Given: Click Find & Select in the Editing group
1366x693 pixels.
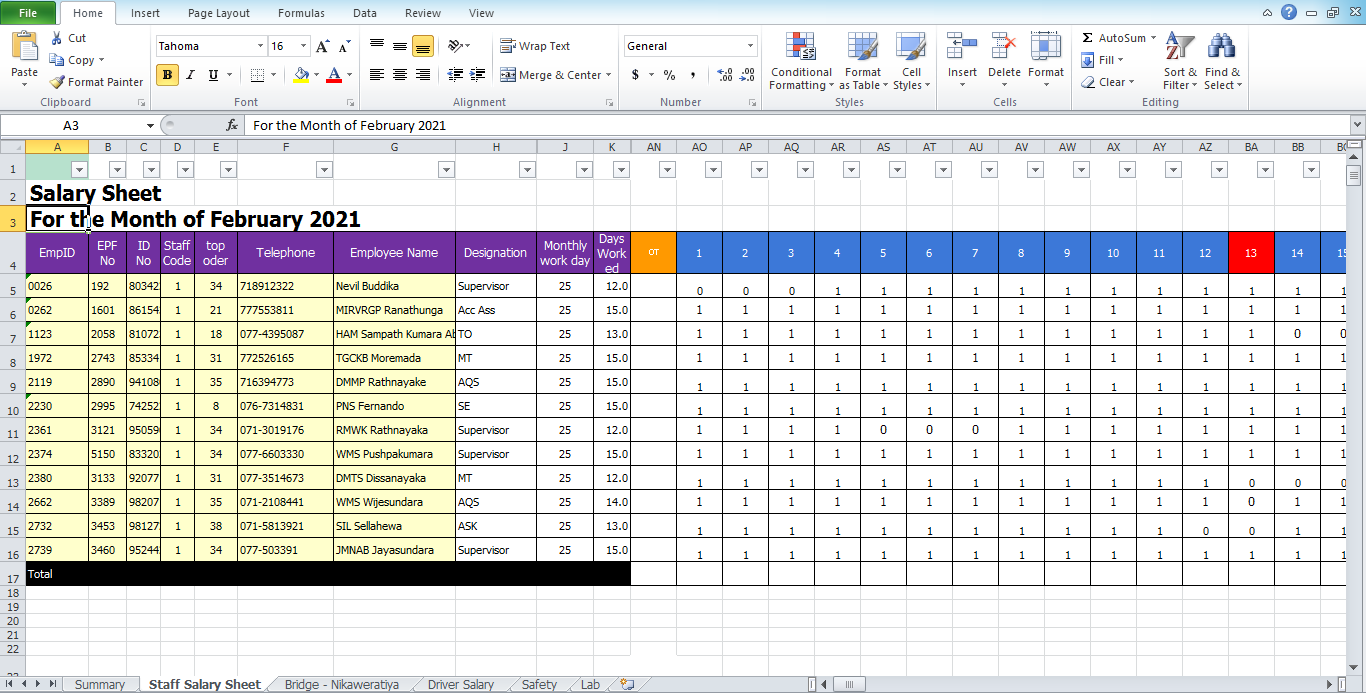Looking at the screenshot, I should click(1223, 60).
